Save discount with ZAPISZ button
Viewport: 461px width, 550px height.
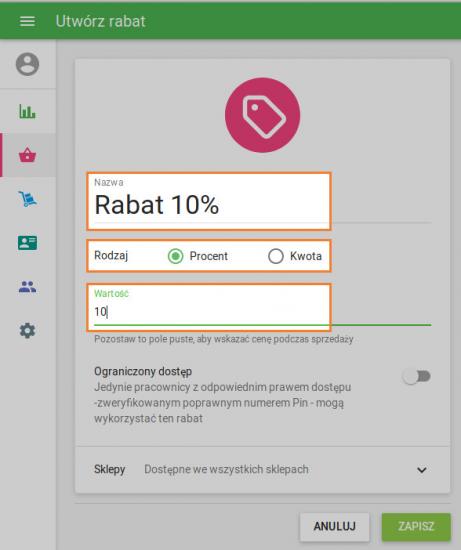coord(416,526)
